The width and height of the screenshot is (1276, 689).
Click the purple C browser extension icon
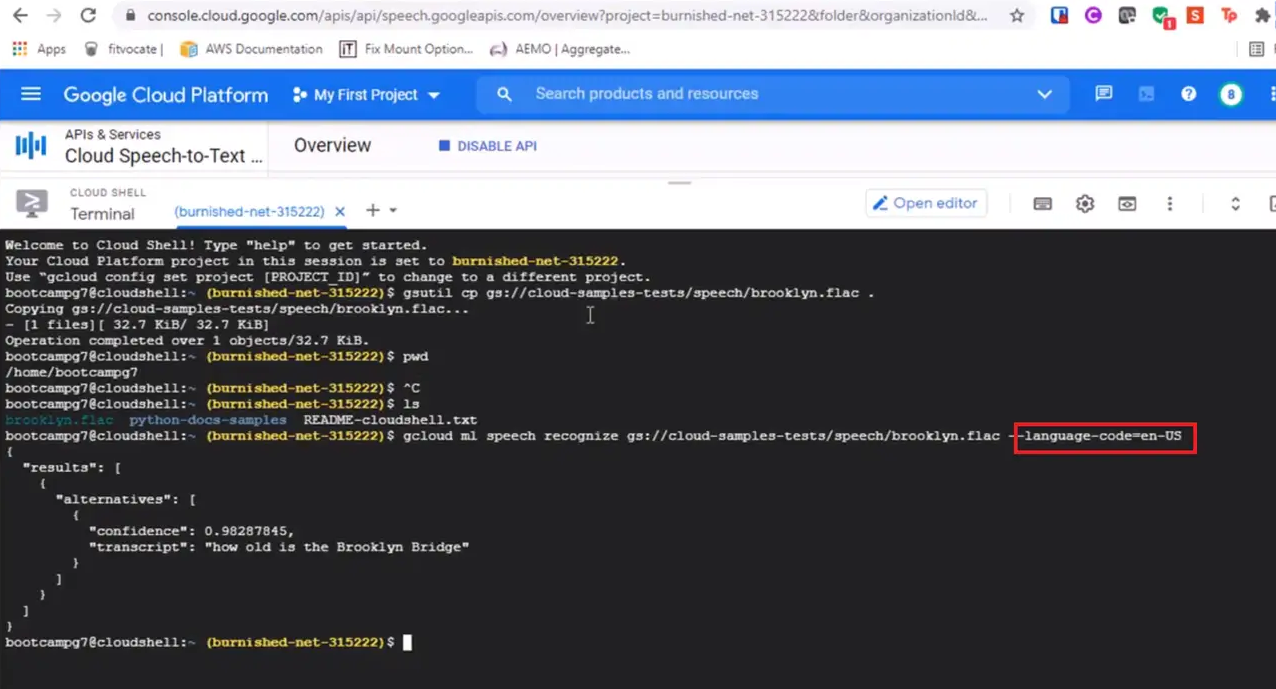[x=1093, y=16]
